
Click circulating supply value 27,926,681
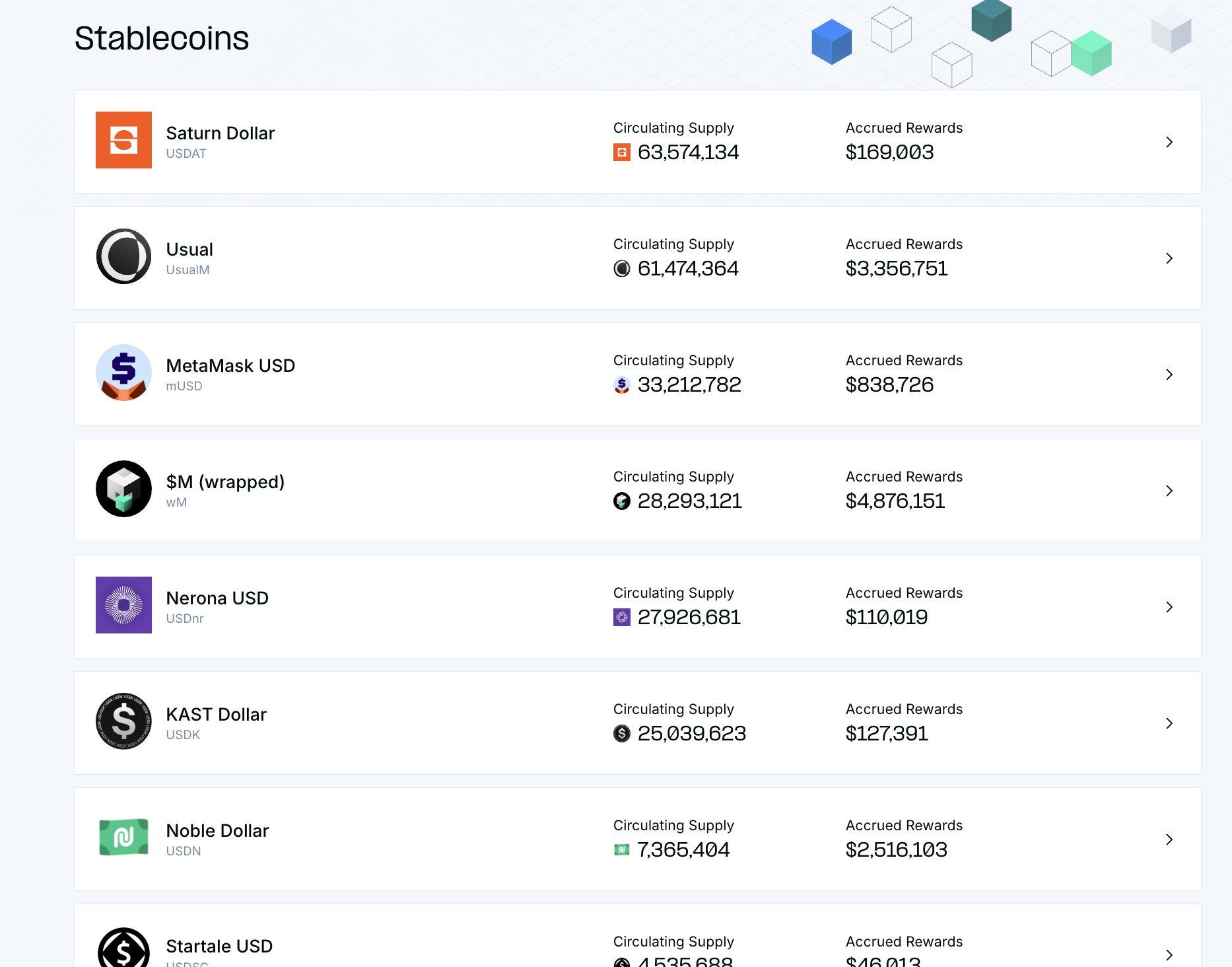(x=689, y=618)
